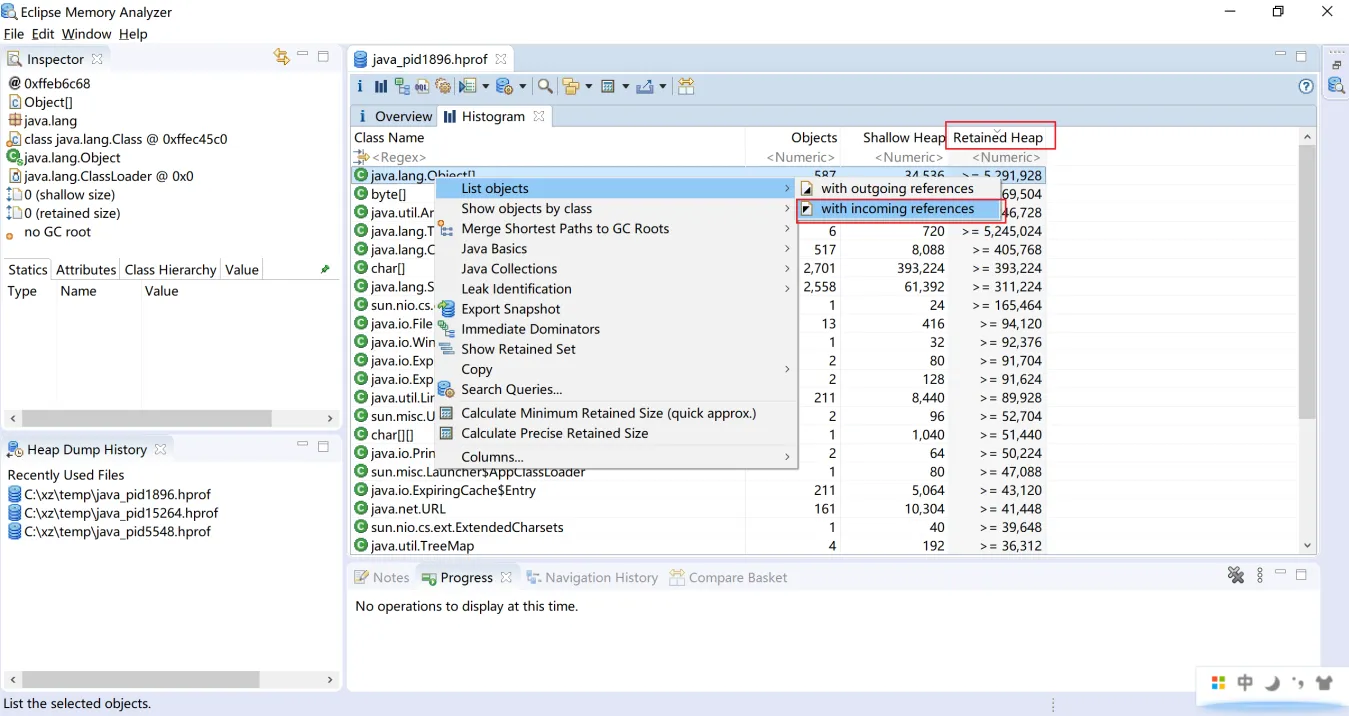The width and height of the screenshot is (1349, 716).
Task: Click the Group result by icon
Action: (x=571, y=86)
